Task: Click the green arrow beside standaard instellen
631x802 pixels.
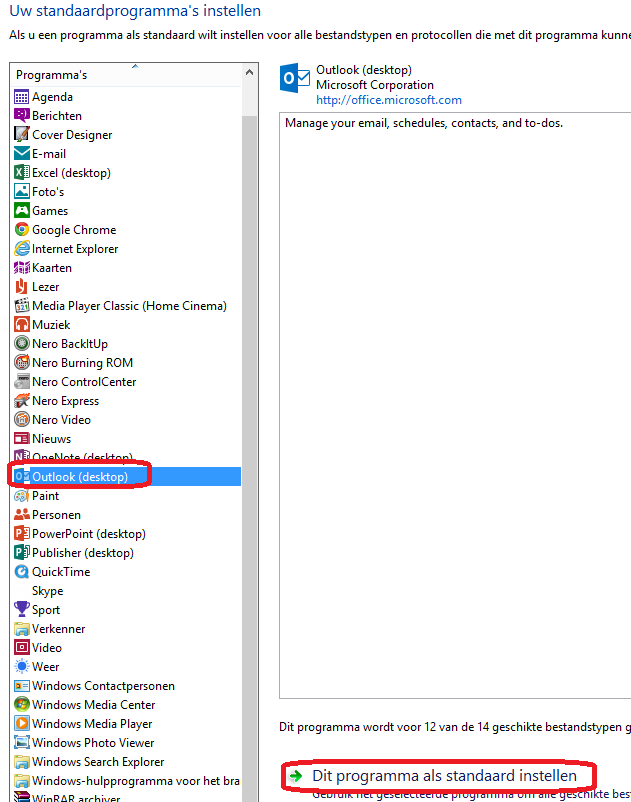Action: (296, 776)
